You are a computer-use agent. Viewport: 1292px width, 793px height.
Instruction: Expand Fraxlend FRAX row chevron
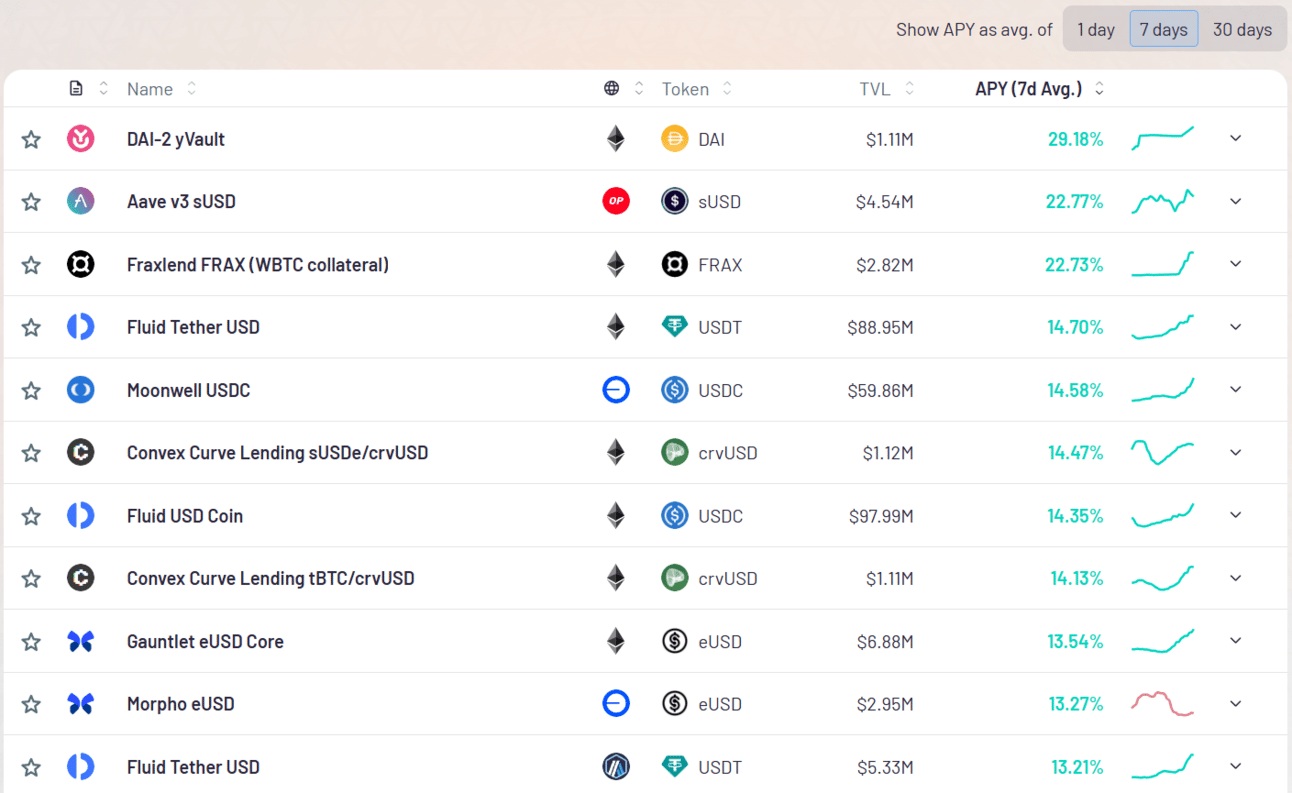pyautogui.click(x=1236, y=264)
